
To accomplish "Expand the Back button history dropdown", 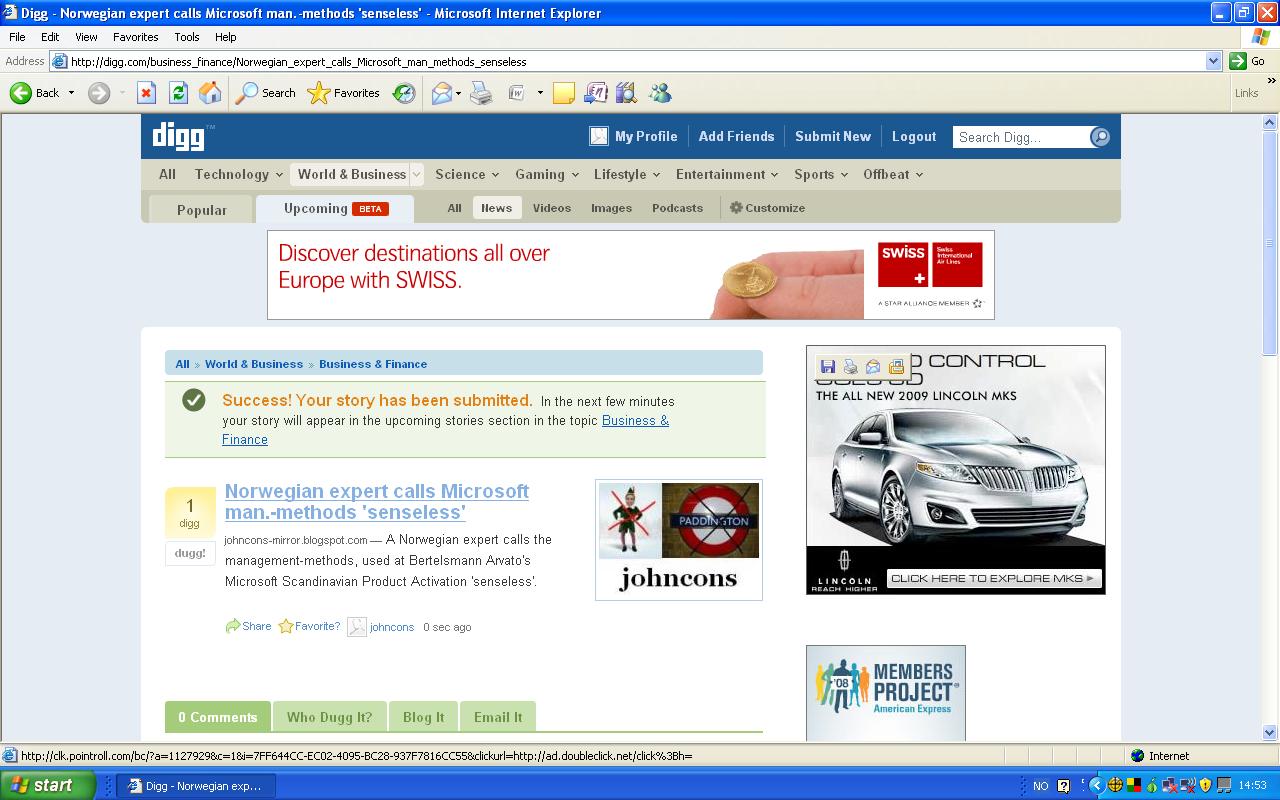I will tap(71, 93).
